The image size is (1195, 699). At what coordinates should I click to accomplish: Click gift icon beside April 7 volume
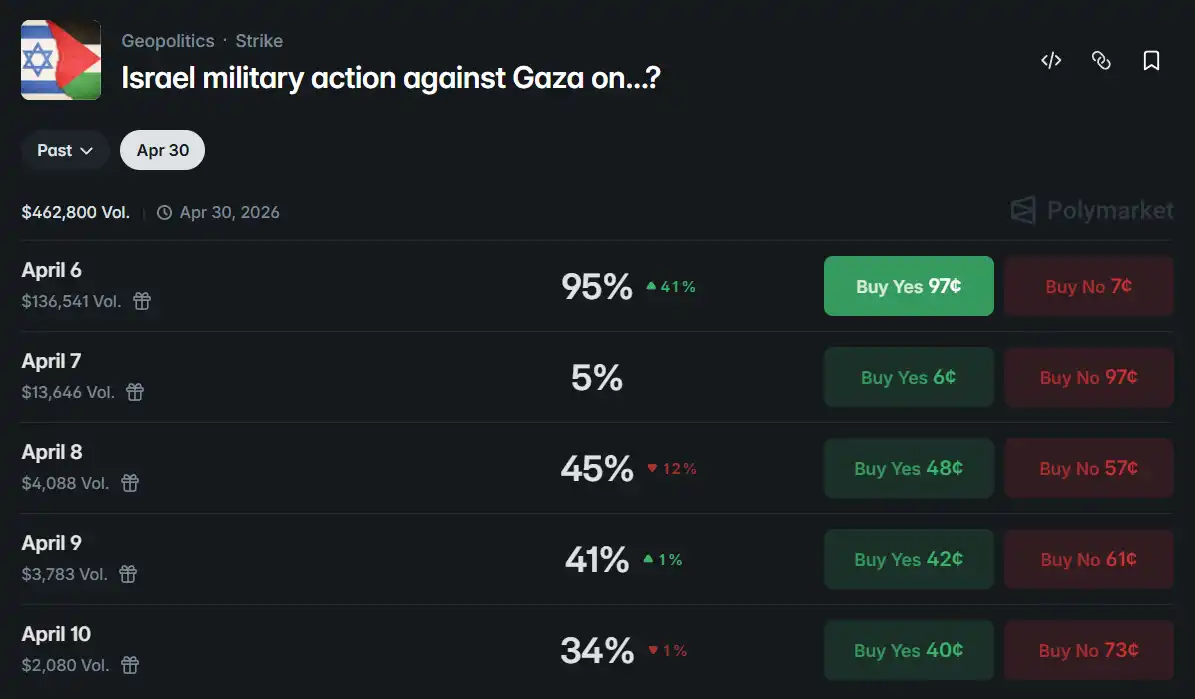[x=135, y=392]
